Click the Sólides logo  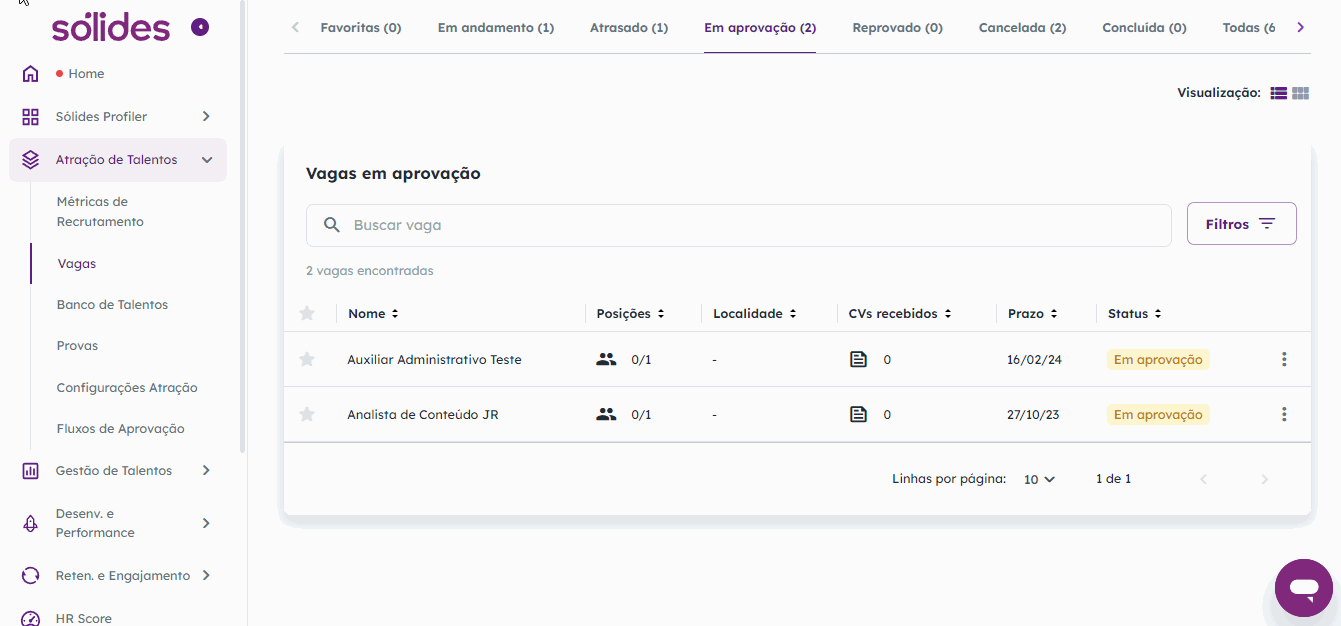click(111, 27)
